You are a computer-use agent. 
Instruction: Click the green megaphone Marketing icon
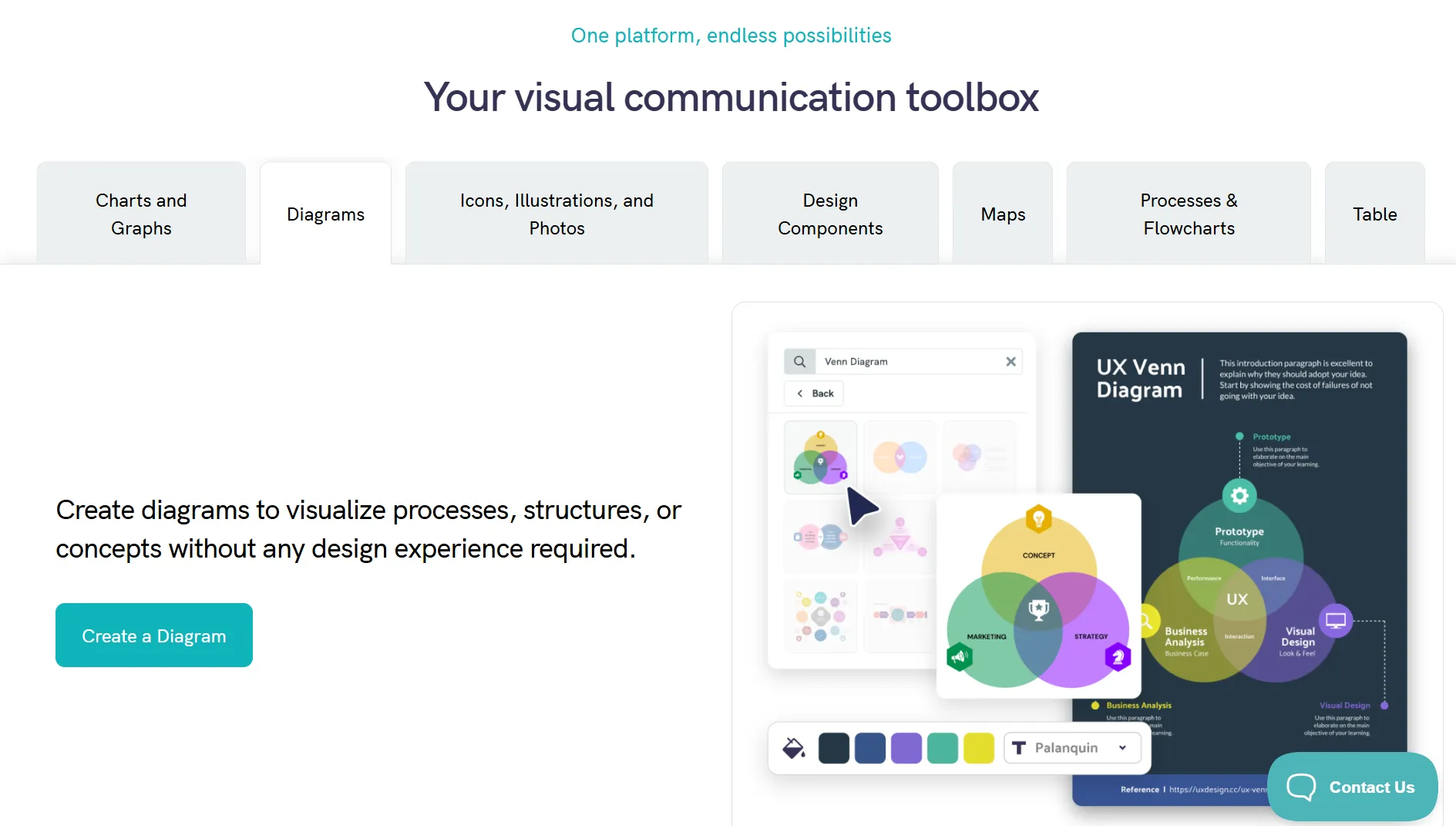[959, 657]
